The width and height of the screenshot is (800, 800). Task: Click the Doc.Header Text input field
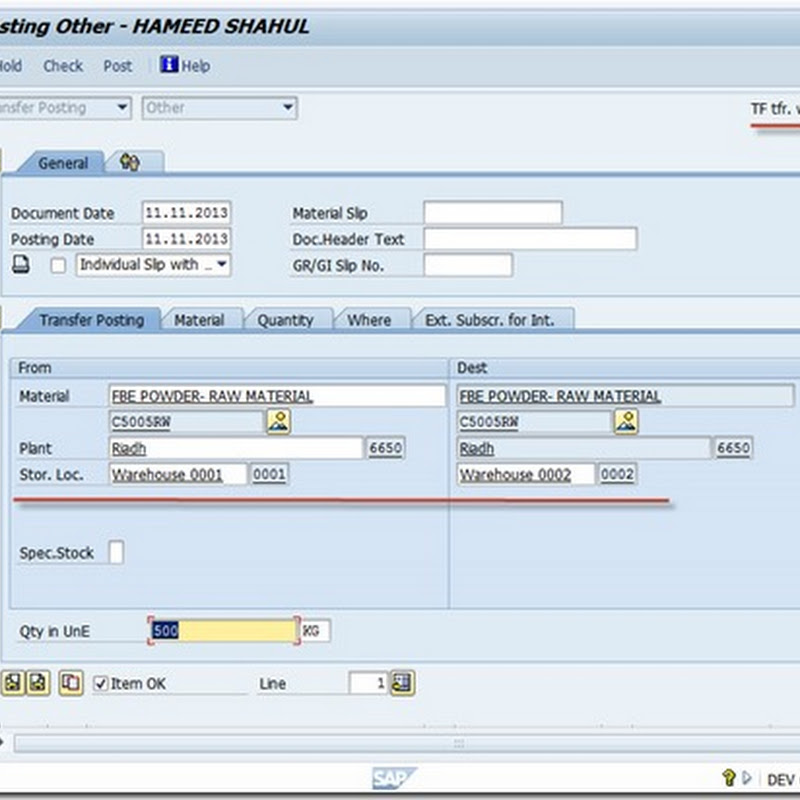(530, 239)
